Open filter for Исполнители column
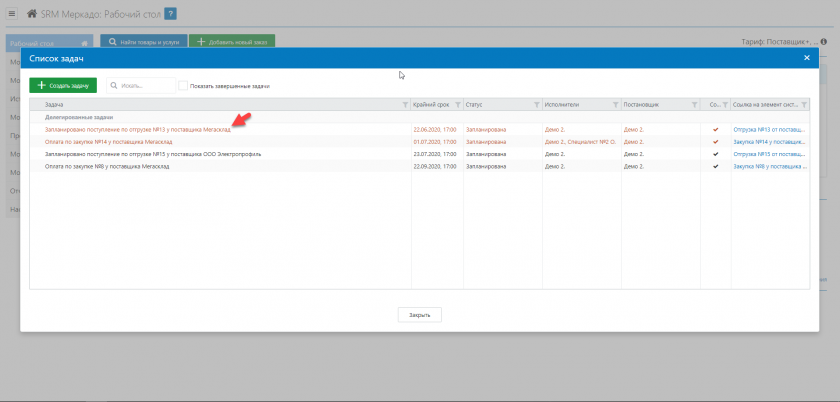This screenshot has width=840, height=402. 614,104
